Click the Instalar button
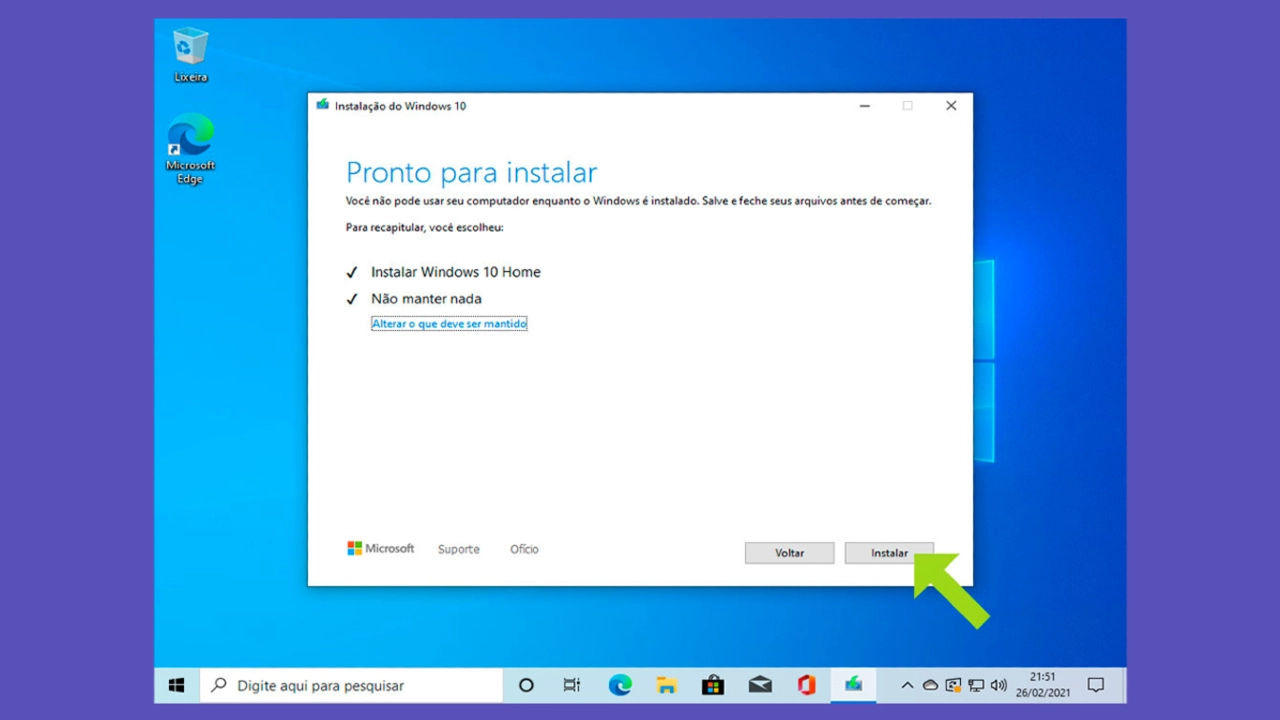 pyautogui.click(x=889, y=553)
